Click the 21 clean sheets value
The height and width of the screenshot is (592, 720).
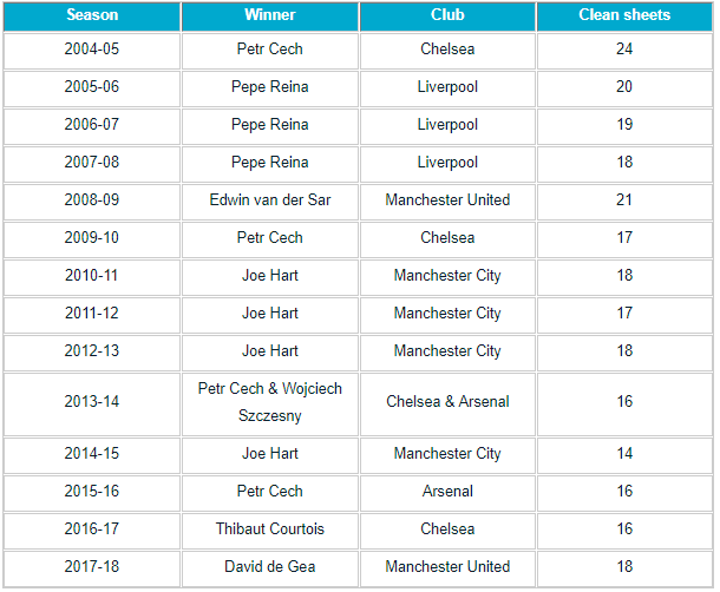click(x=624, y=200)
